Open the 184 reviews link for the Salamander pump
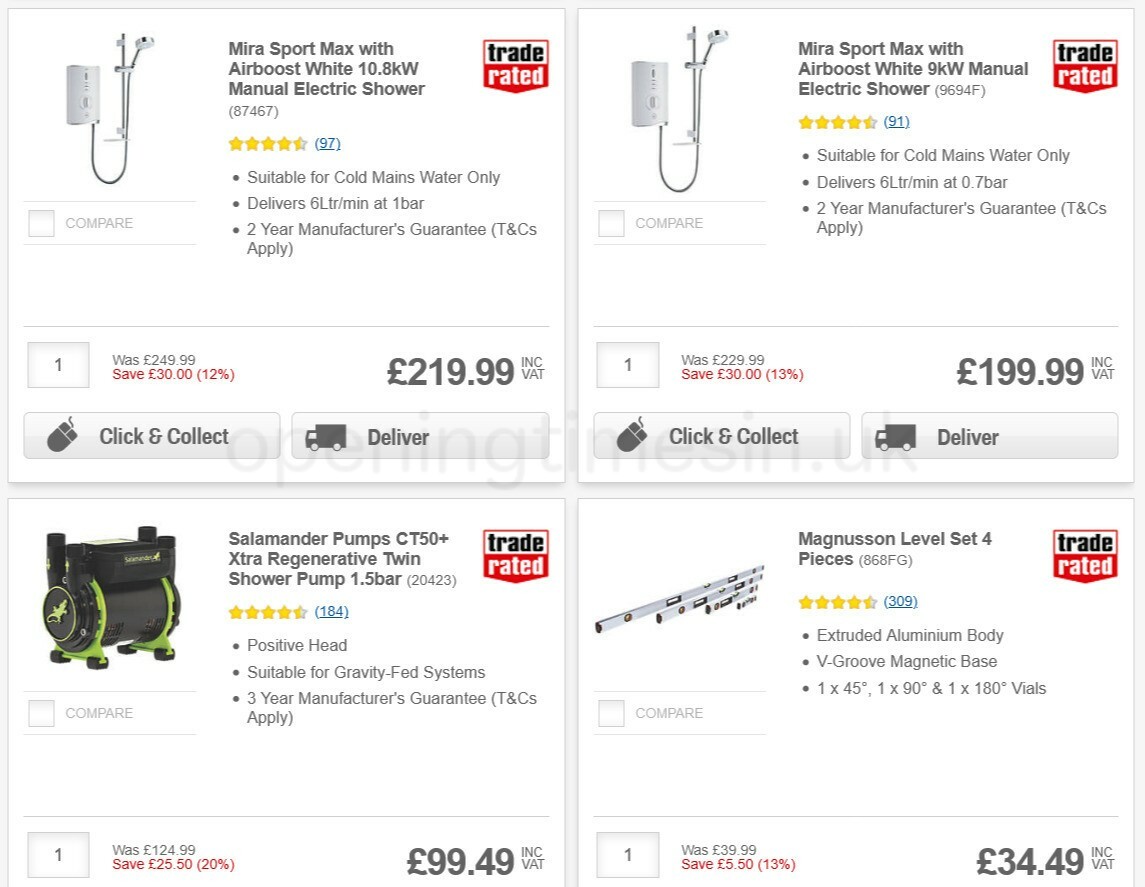 (331, 611)
